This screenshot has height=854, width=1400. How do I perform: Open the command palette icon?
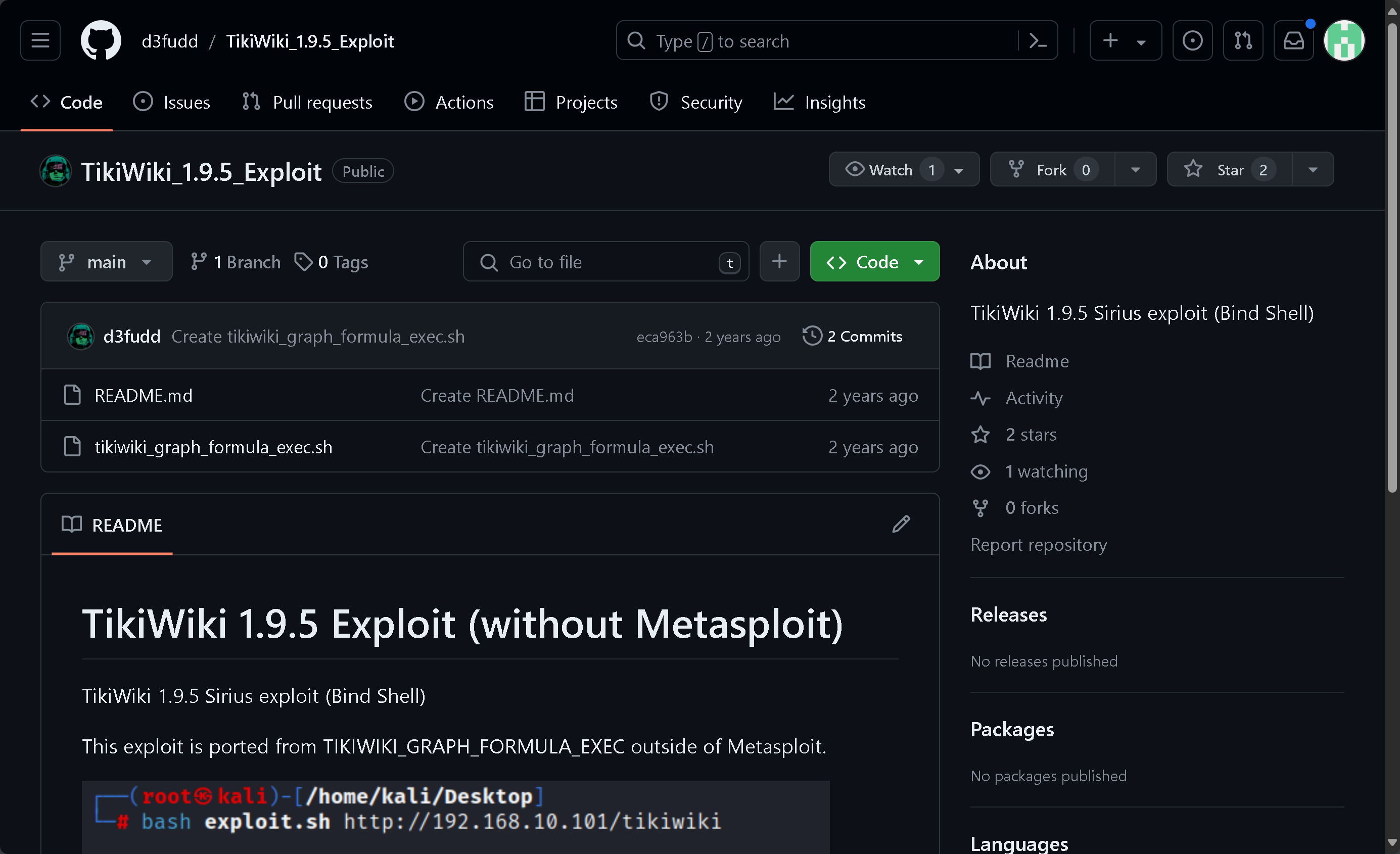click(1038, 41)
